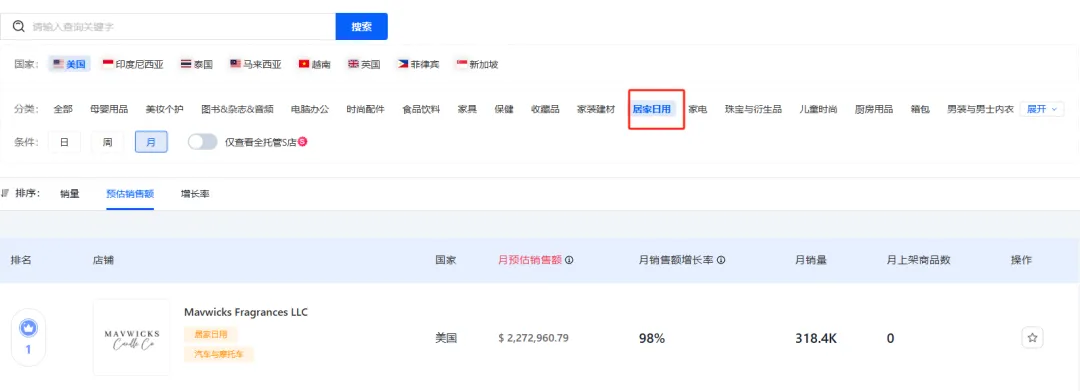Screen dimensions: 1080x391
Task: Select 保健 category
Action: pyautogui.click(x=504, y=109)
